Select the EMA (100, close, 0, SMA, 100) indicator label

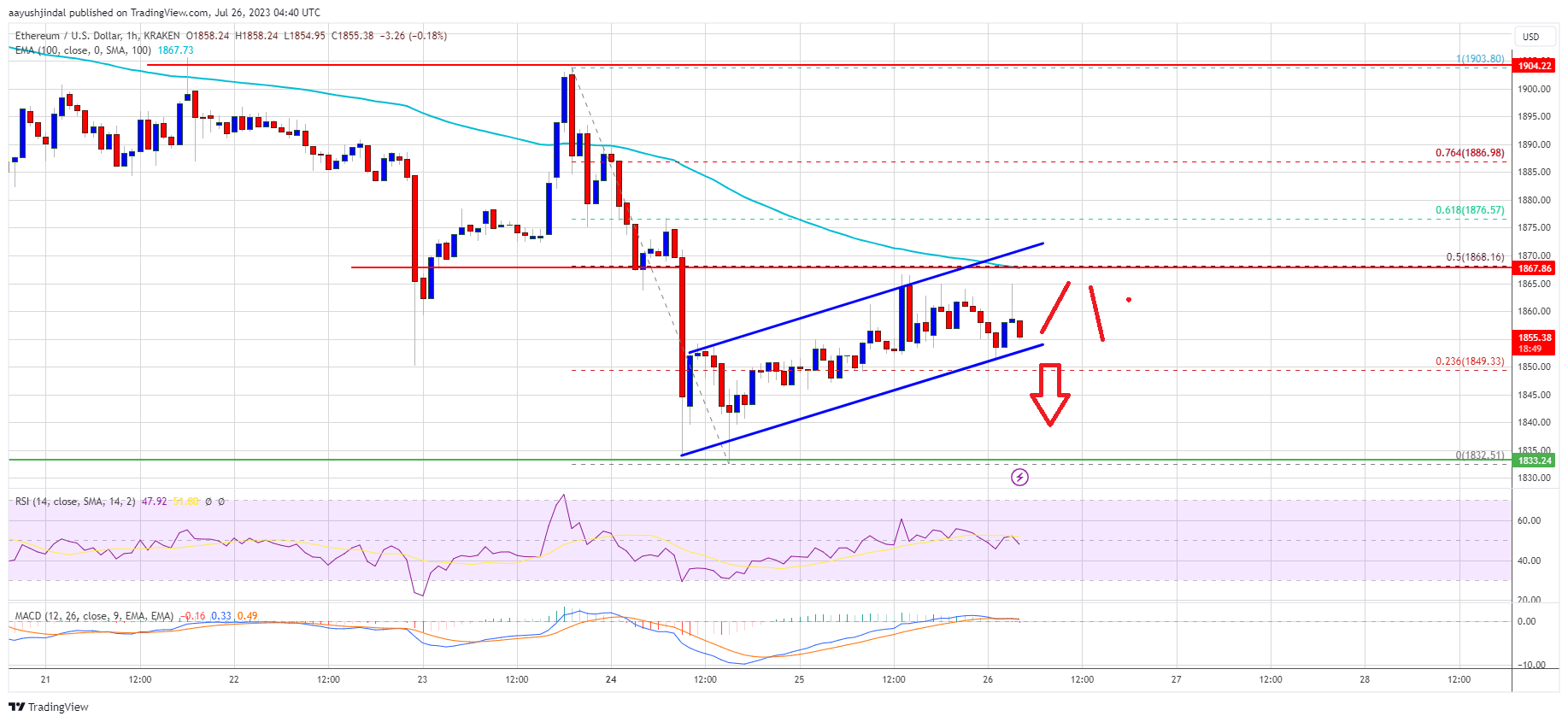(83, 50)
